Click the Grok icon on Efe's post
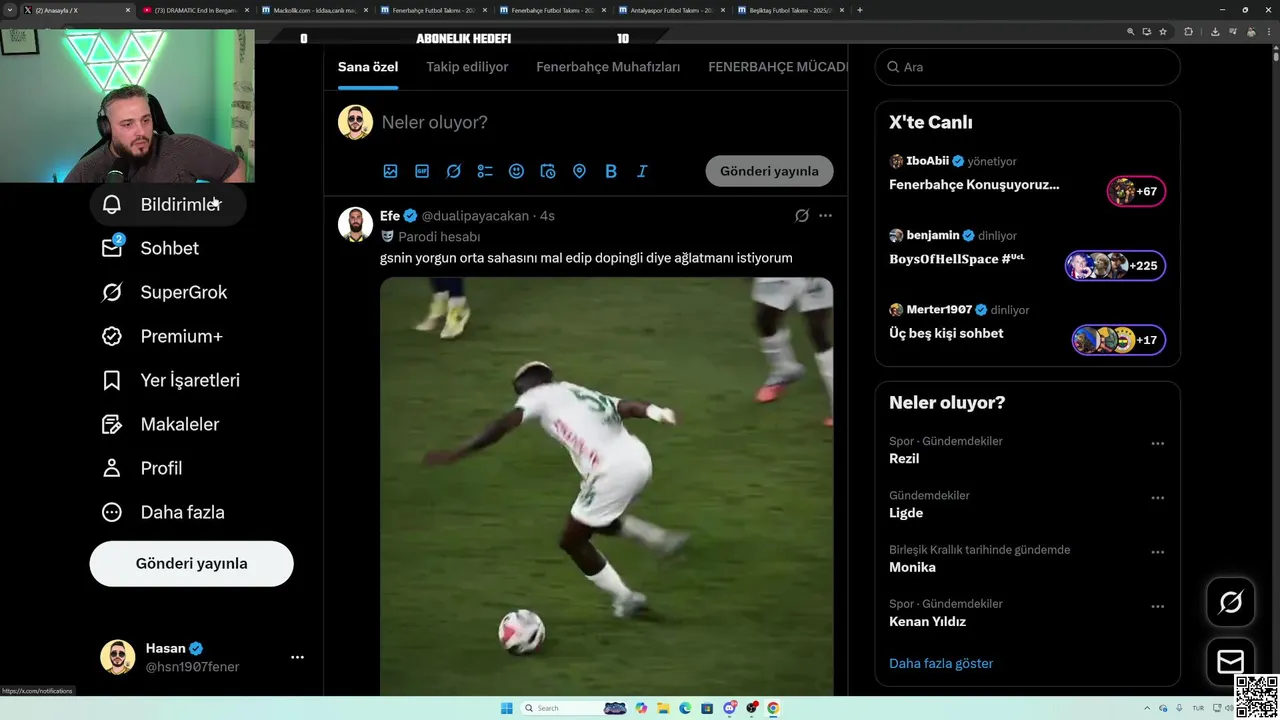Image resolution: width=1280 pixels, height=720 pixels. coord(802,216)
